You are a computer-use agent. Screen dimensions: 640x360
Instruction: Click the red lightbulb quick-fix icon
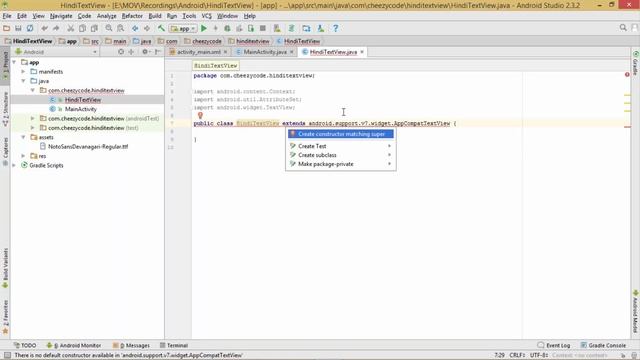pyautogui.click(x=200, y=116)
